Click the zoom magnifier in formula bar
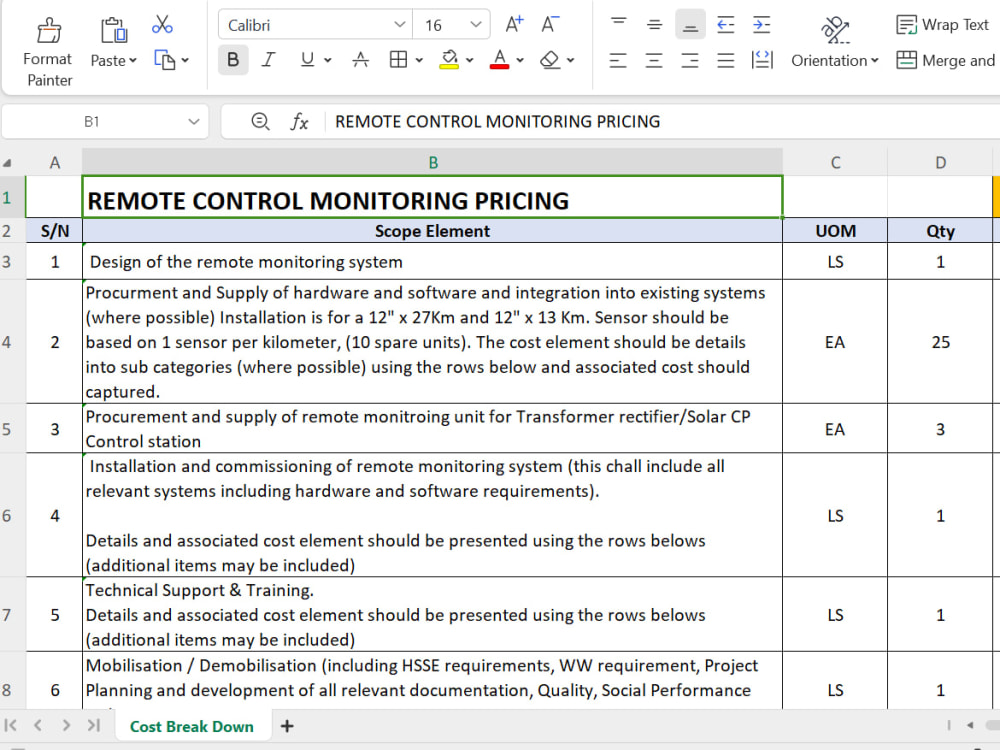 [260, 121]
